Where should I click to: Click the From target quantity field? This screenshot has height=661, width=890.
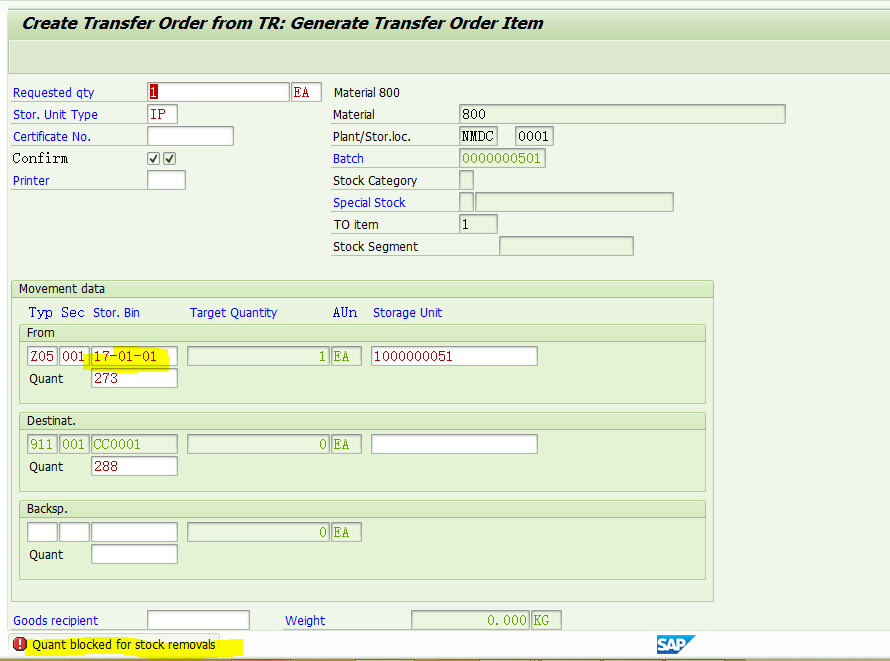258,356
